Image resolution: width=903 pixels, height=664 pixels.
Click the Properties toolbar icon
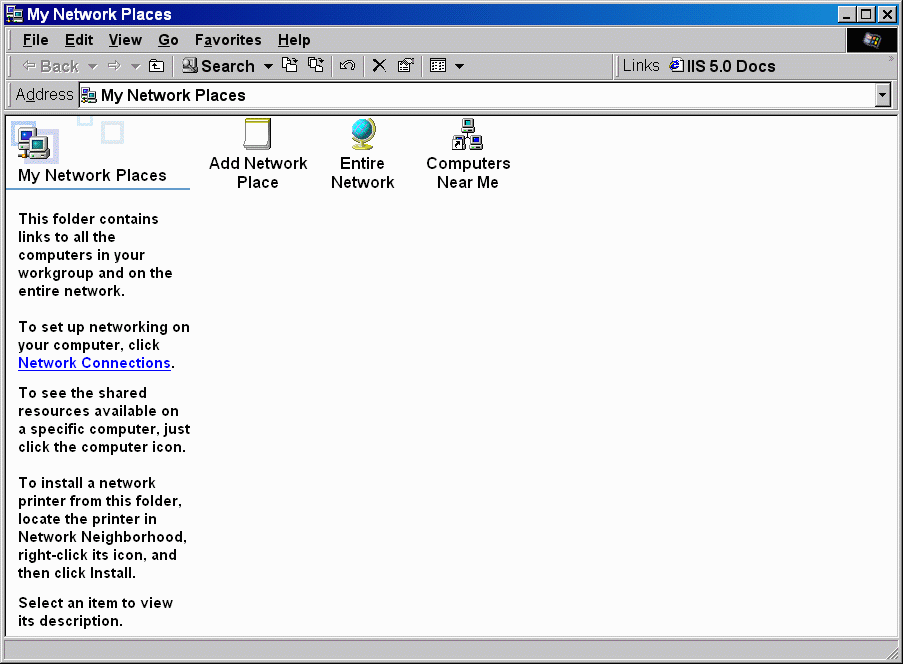(x=405, y=66)
